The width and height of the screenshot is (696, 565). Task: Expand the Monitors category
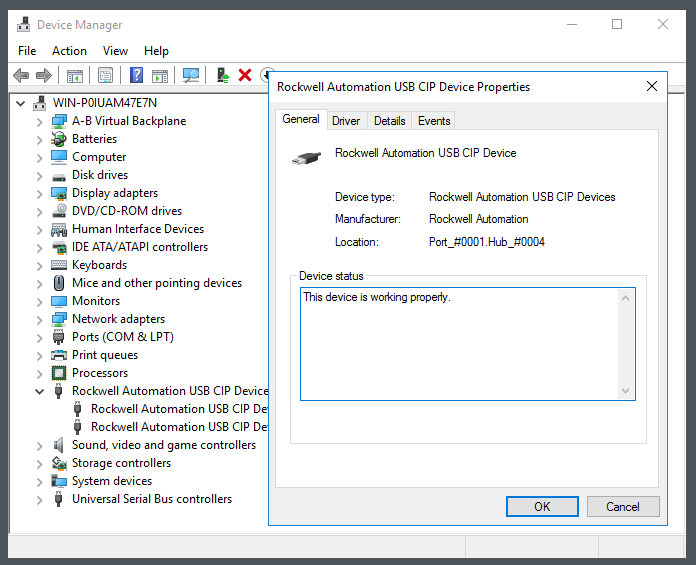tap(40, 302)
